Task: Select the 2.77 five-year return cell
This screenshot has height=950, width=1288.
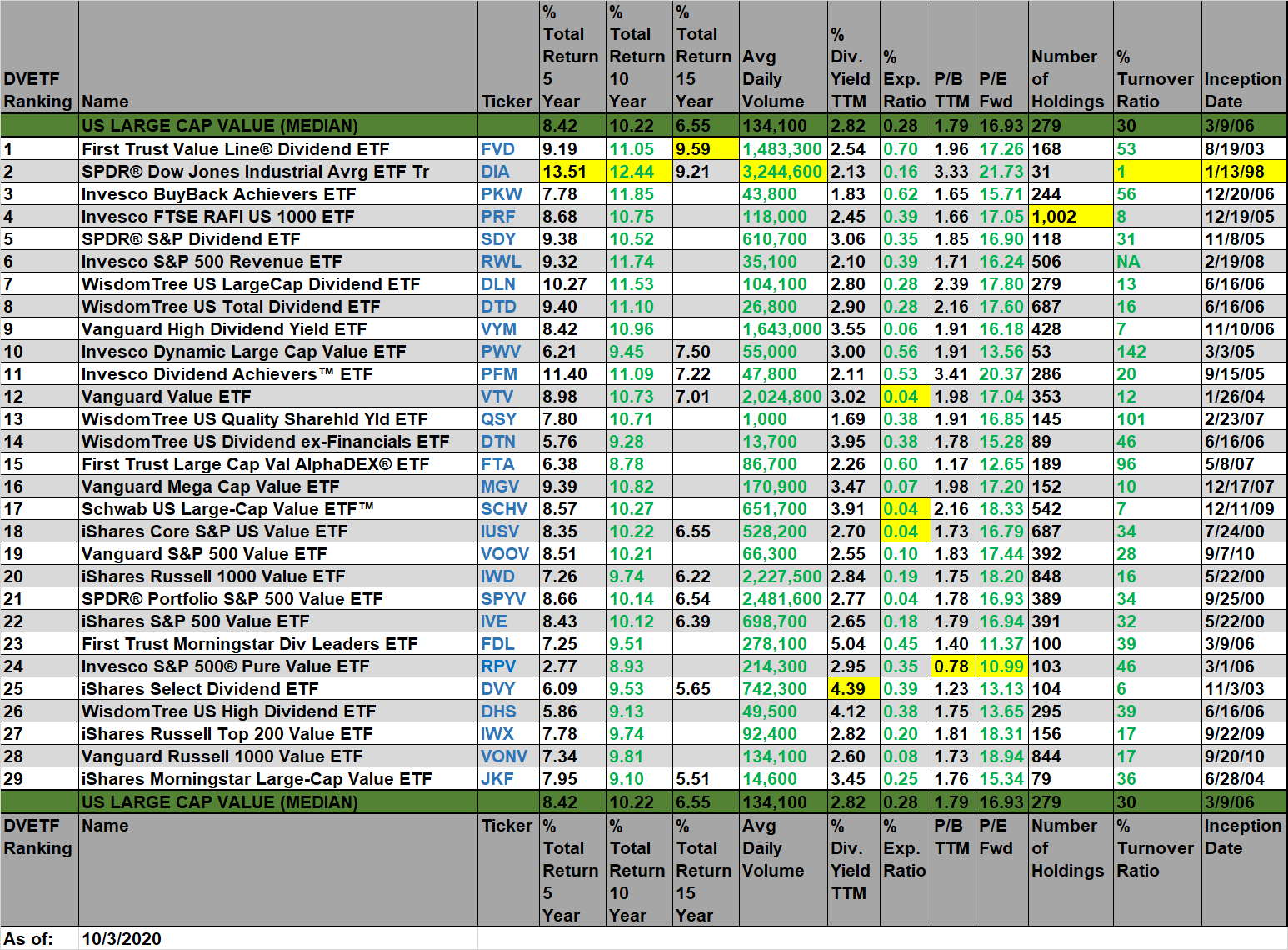Action: point(573,667)
